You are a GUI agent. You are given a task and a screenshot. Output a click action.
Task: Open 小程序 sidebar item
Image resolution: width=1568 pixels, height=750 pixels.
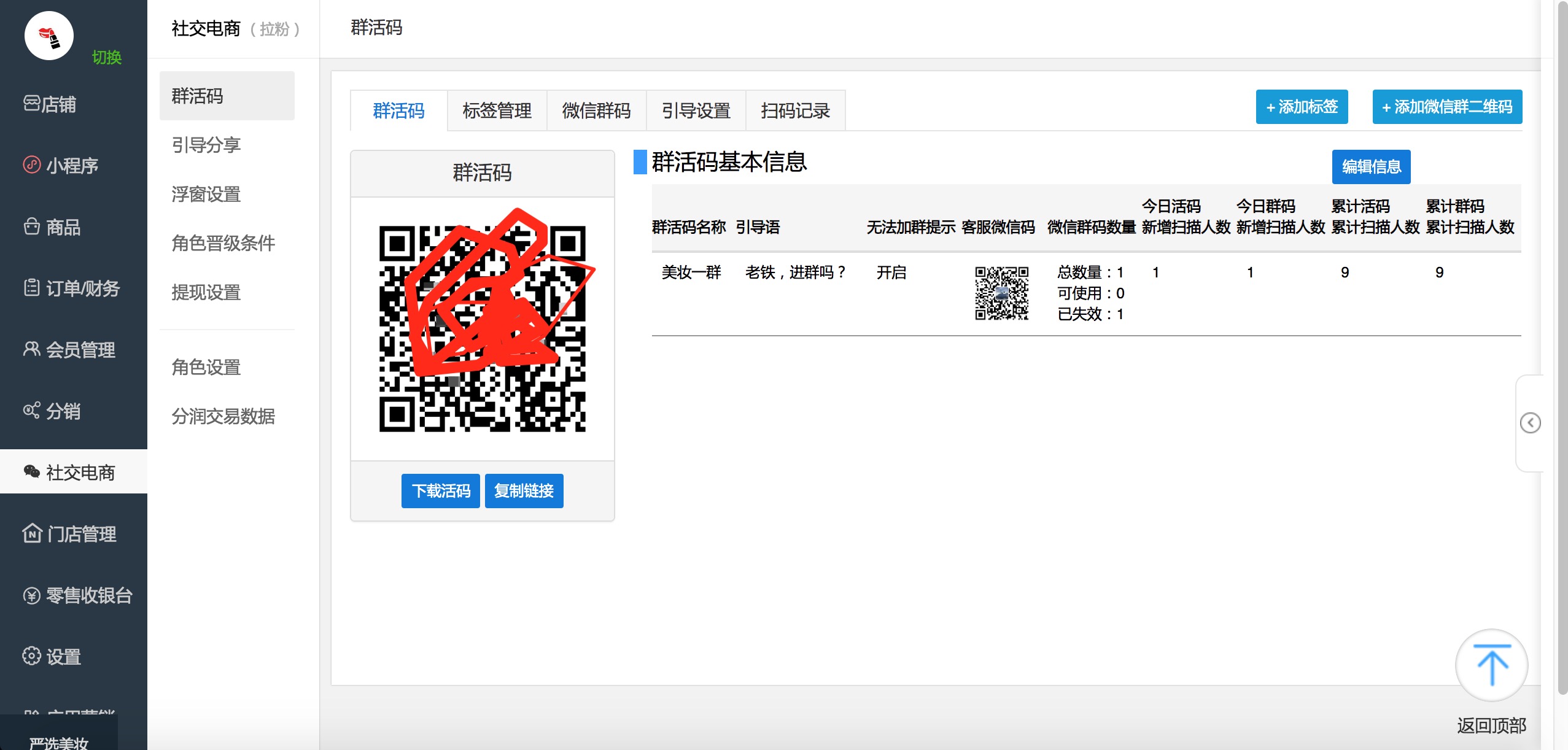point(60,165)
